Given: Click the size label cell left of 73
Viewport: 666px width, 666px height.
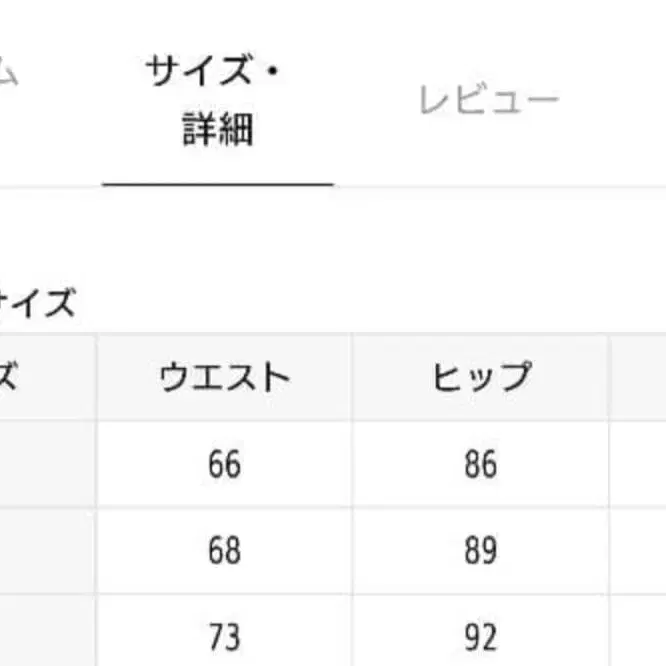Looking at the screenshot, I should pos(47,636).
